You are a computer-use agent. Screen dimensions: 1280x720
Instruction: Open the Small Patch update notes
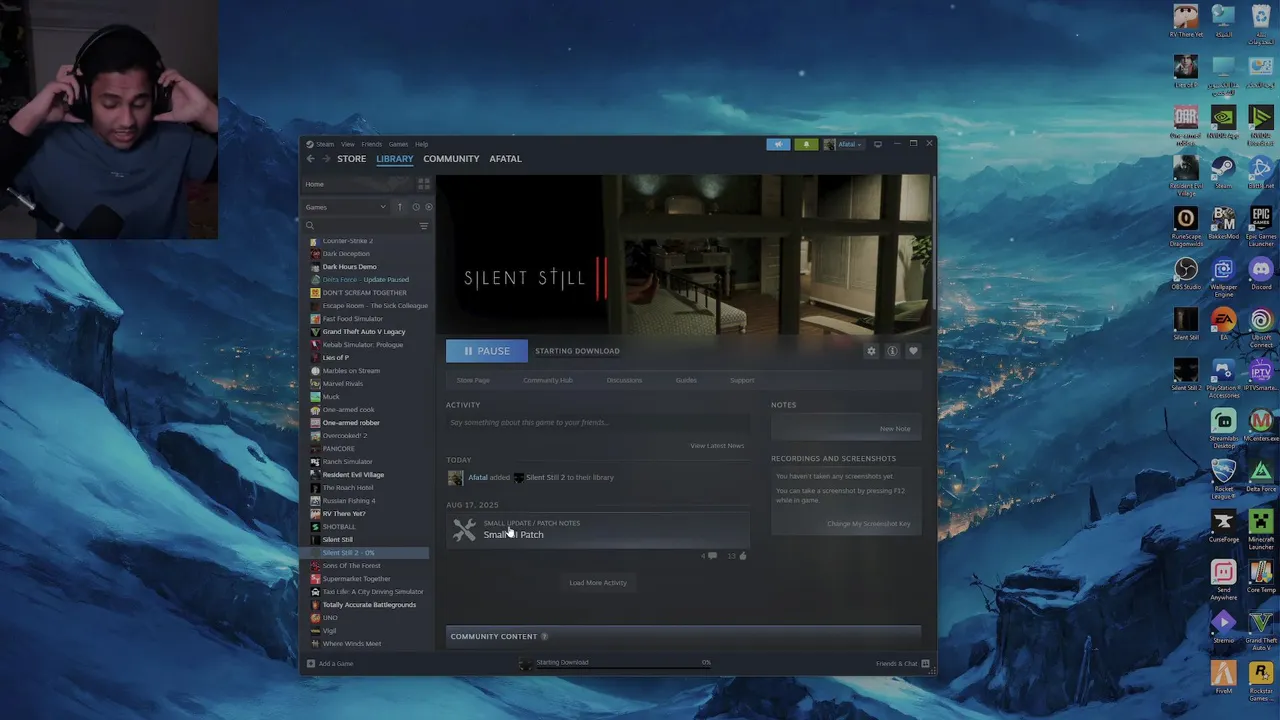[598, 530]
